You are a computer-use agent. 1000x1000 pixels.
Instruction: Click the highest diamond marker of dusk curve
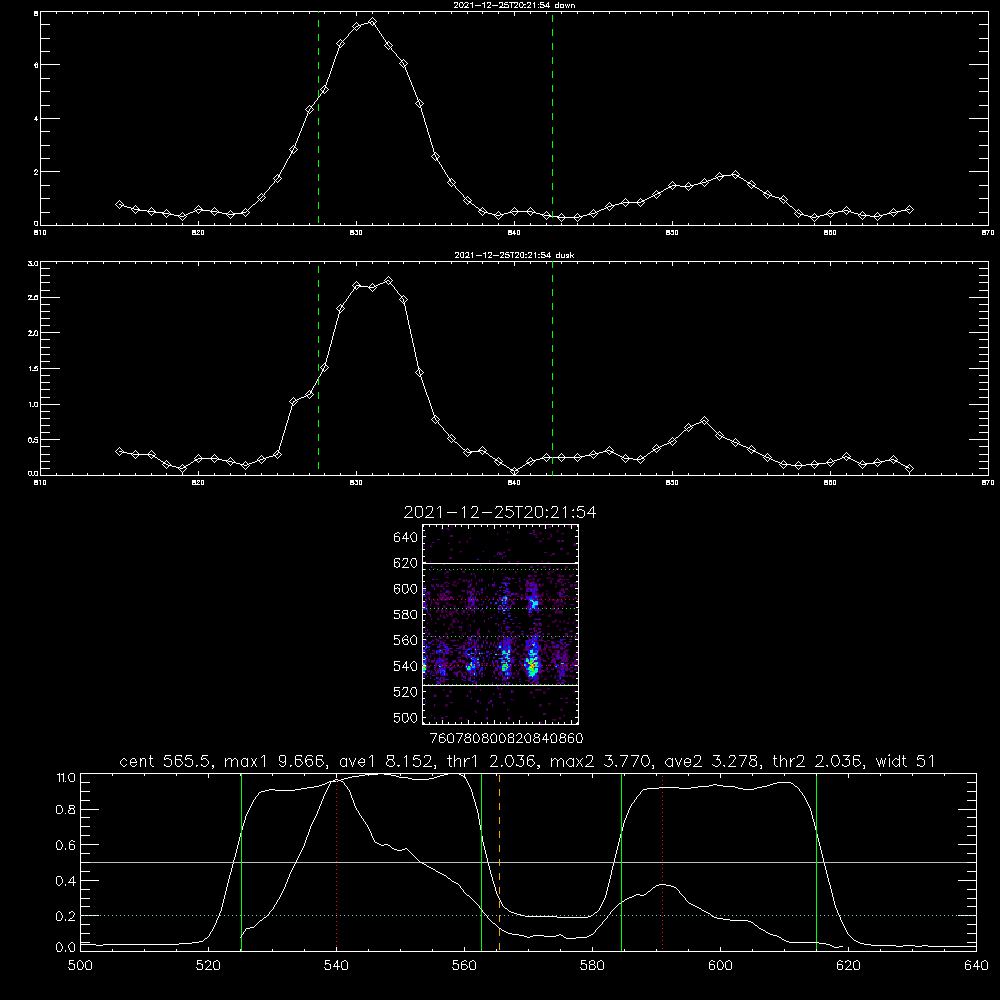pos(388,281)
